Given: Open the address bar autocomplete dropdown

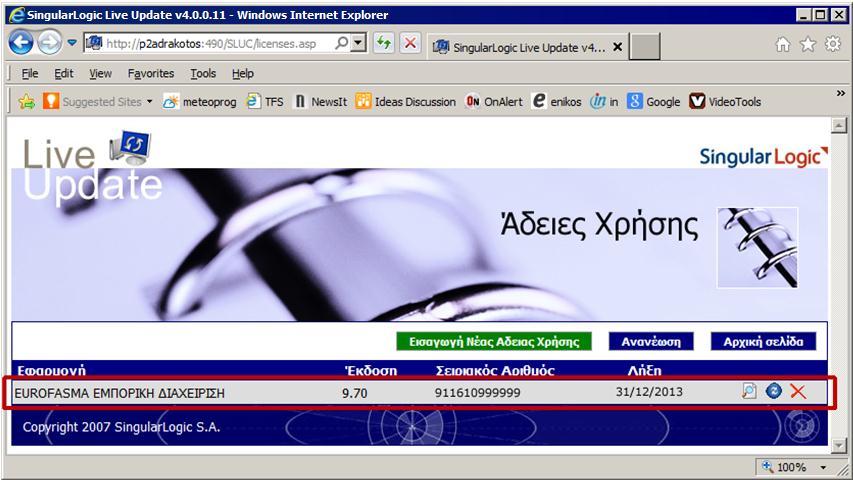Looking at the screenshot, I should click(358, 43).
